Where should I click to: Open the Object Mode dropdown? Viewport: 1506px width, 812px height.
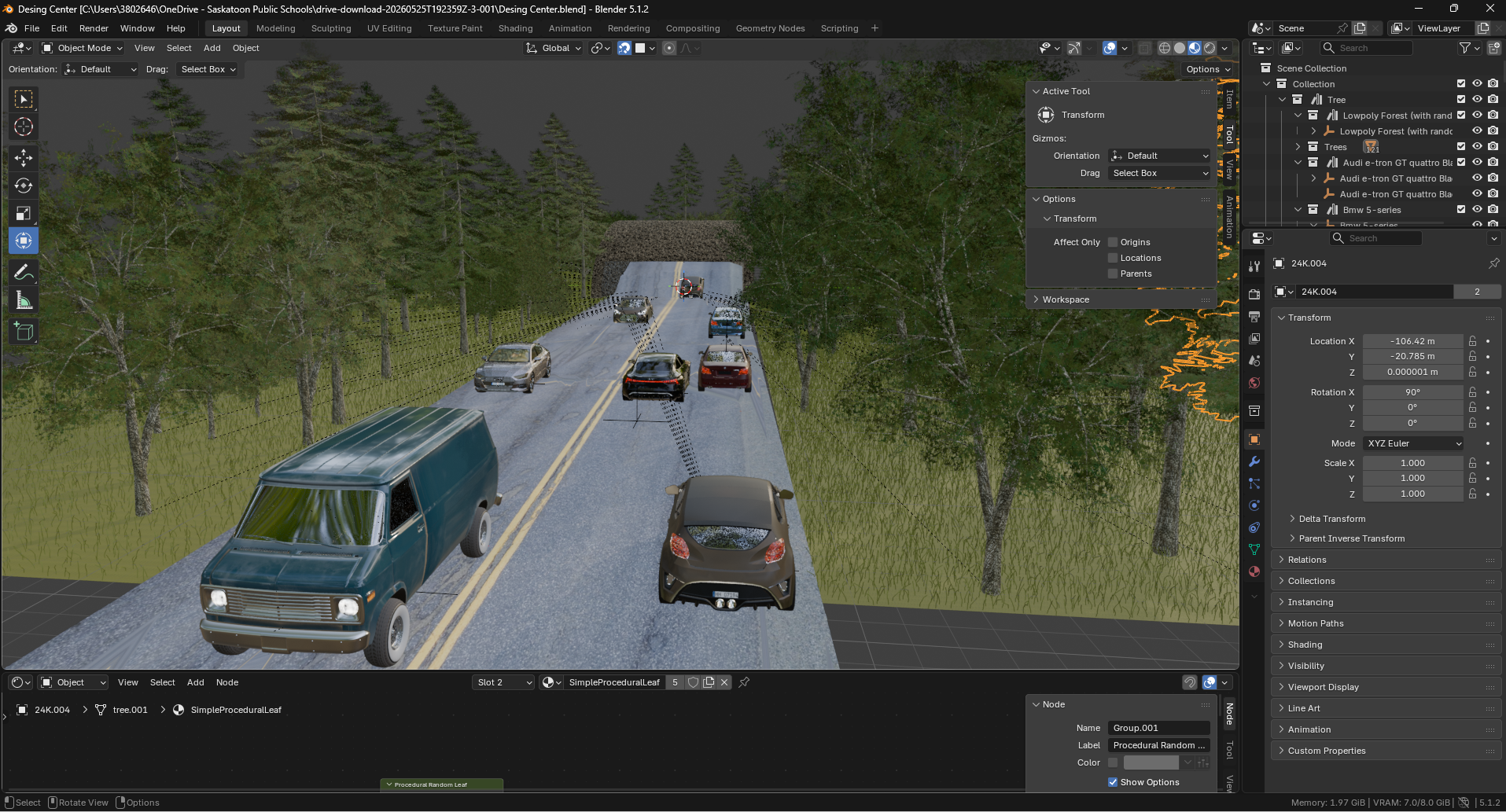click(x=83, y=48)
